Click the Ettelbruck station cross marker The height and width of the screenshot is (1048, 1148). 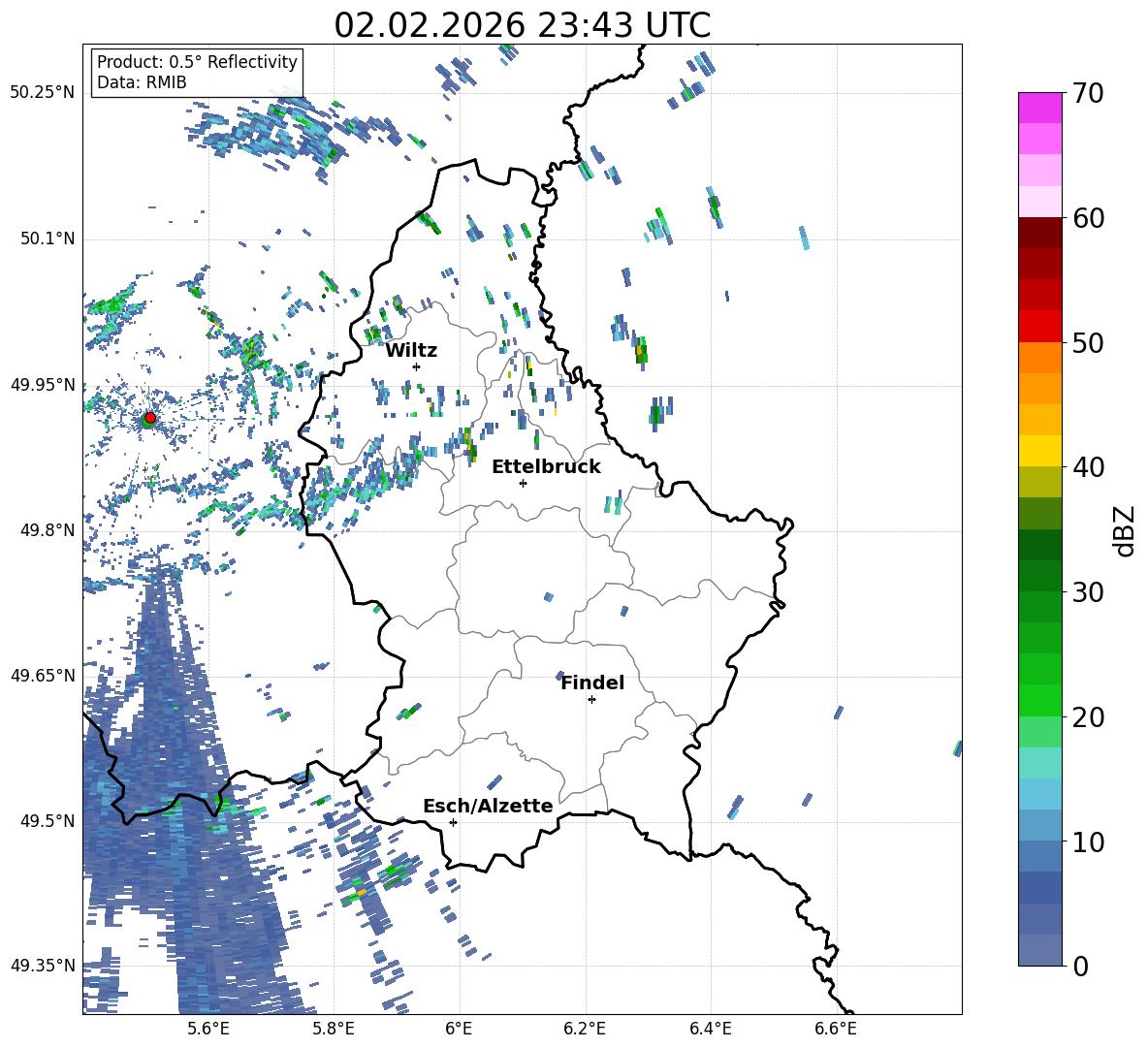[523, 483]
